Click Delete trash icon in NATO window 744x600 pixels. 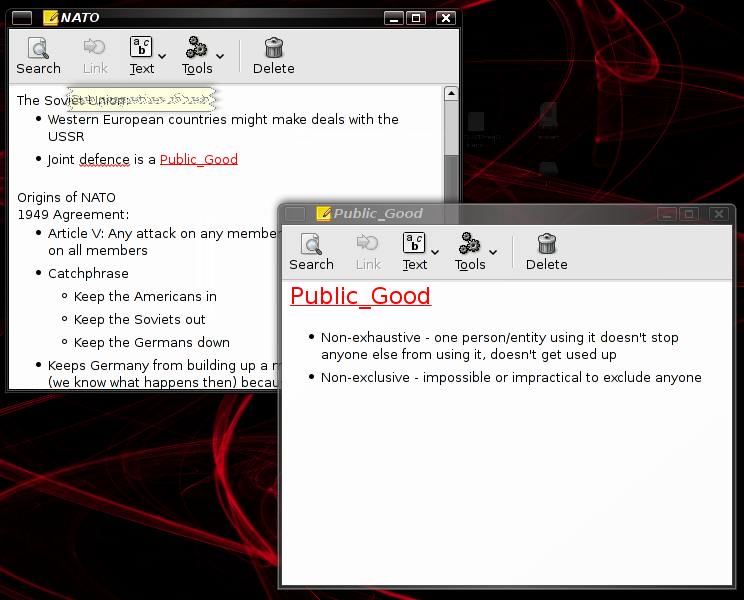point(274,47)
